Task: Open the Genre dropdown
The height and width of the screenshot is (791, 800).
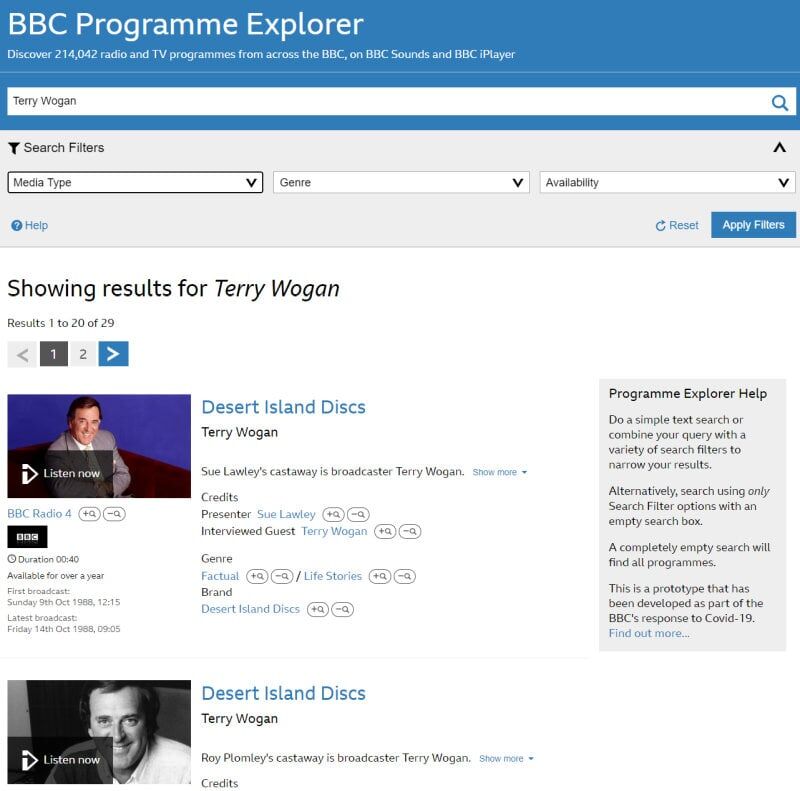Action: tap(401, 183)
